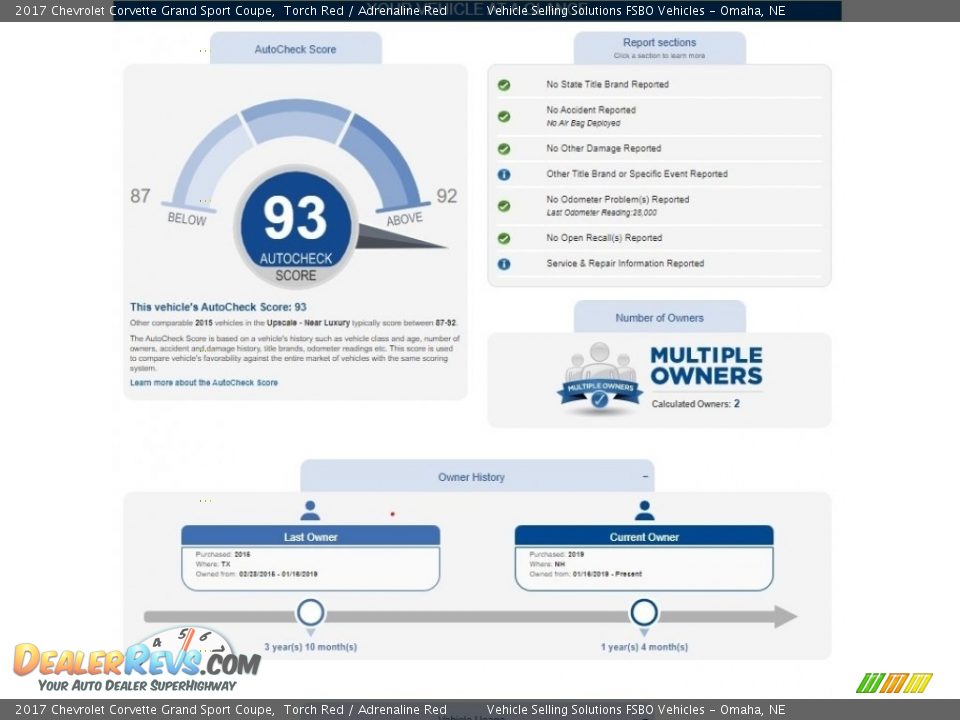Click '1 year(s) 4 month(s)' duration text
This screenshot has width=960, height=720.
point(644,647)
